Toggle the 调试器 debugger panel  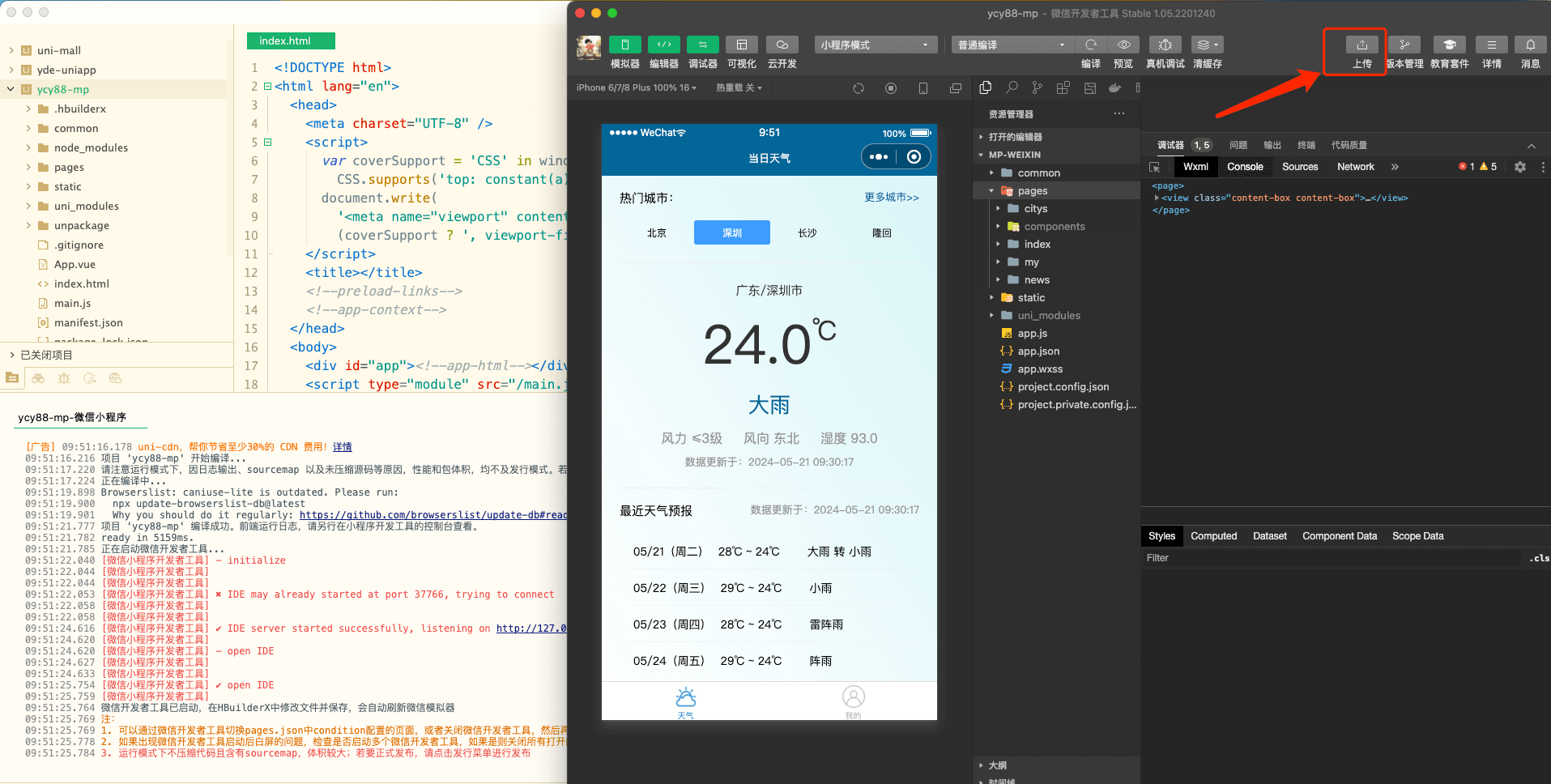pyautogui.click(x=702, y=45)
